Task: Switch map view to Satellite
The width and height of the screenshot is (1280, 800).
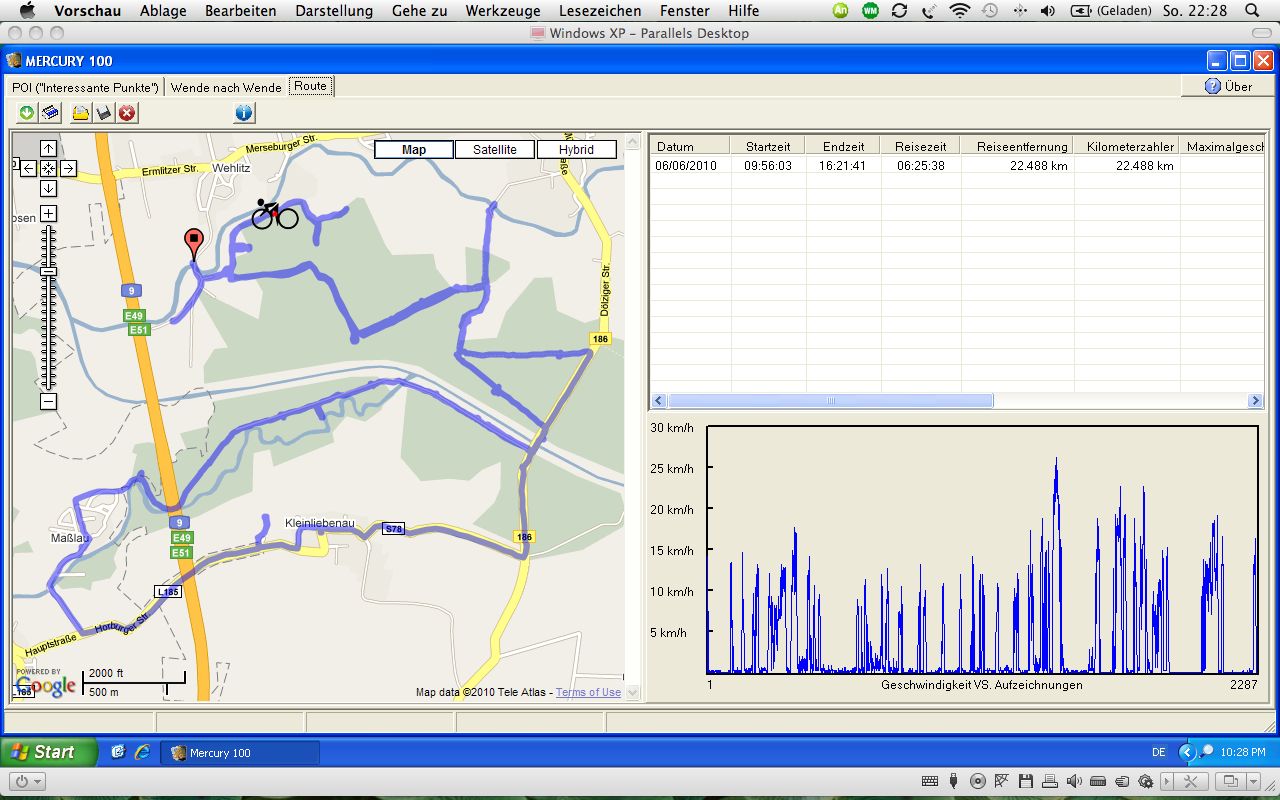Action: click(495, 150)
